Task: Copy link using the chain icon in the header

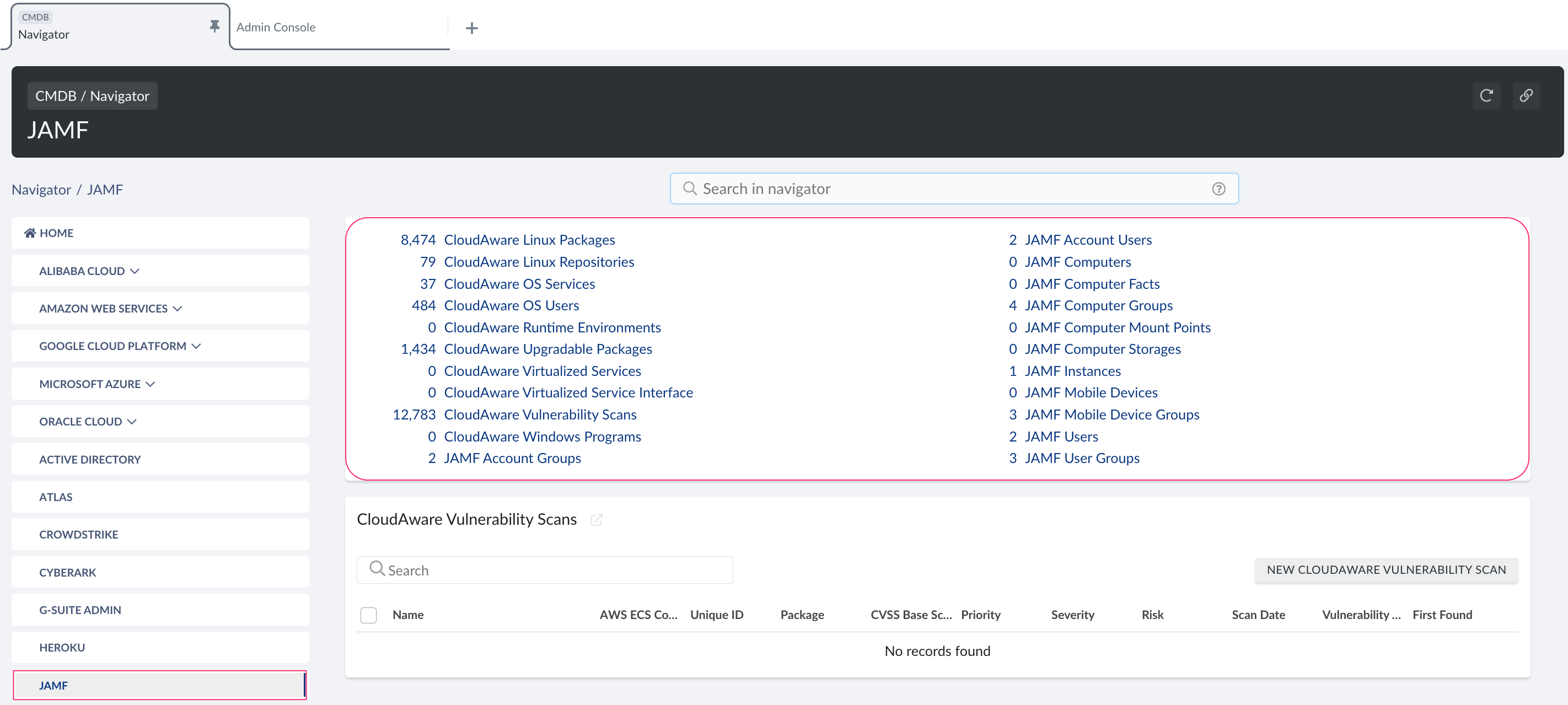Action: tap(1526, 95)
